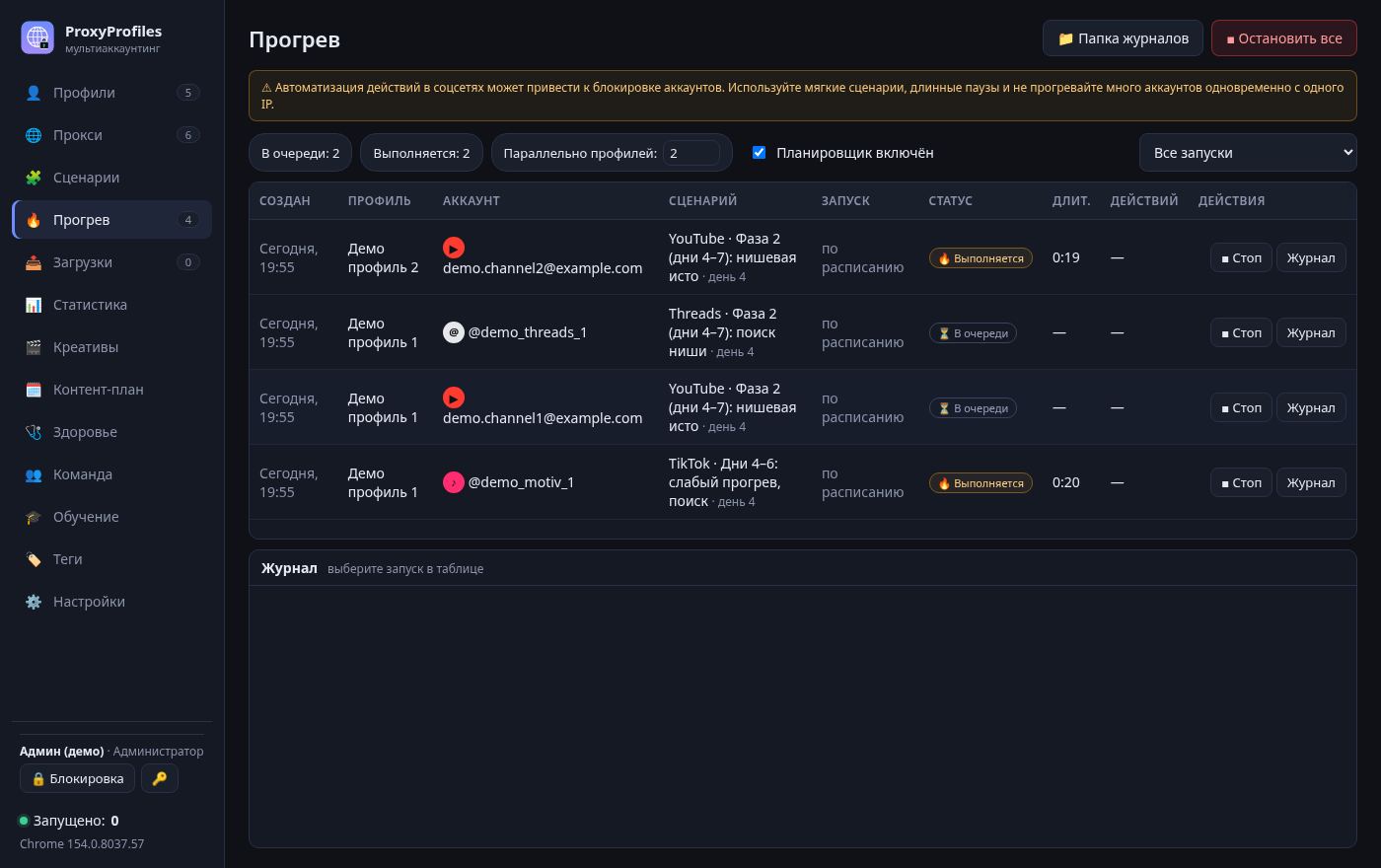Stop the @demo_threads_1 queued run
1381x868 pixels.
[1241, 332]
